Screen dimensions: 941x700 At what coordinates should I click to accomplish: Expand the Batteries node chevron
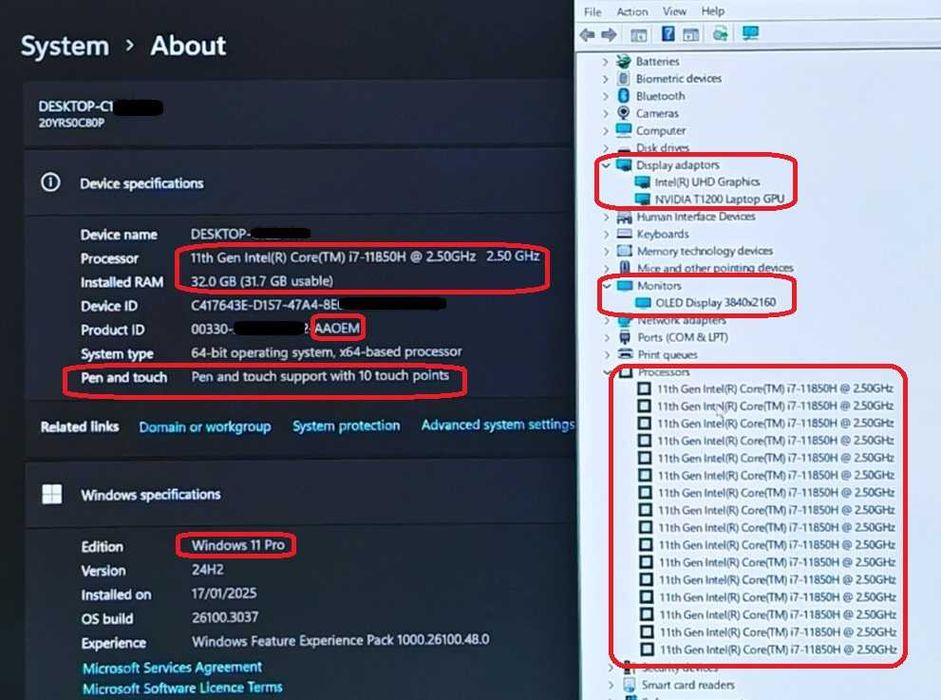point(605,61)
